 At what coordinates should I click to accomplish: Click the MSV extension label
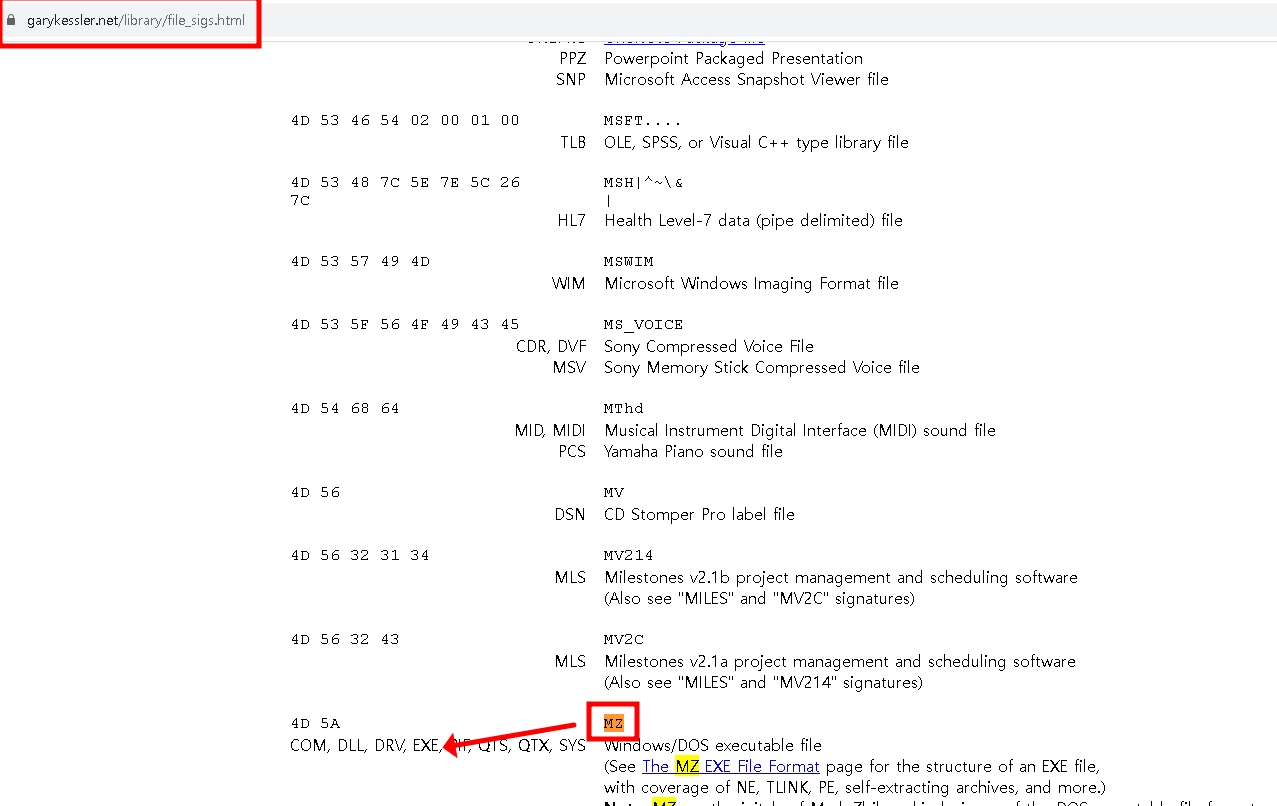[x=570, y=367]
